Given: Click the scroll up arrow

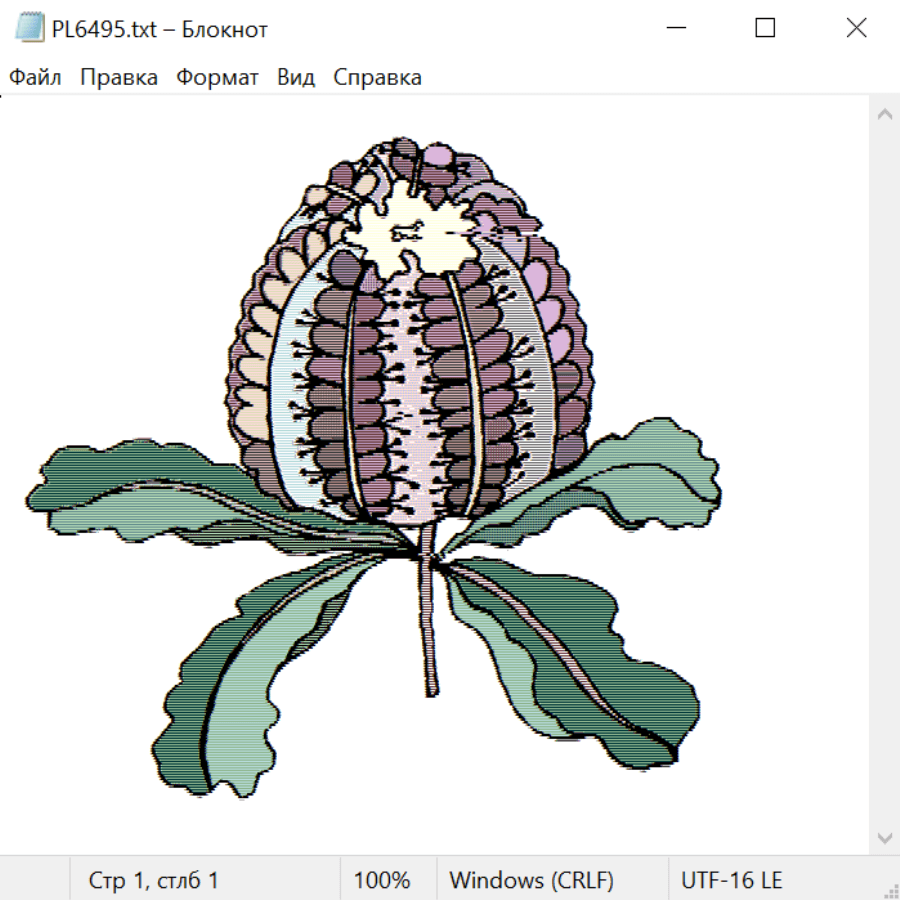Looking at the screenshot, I should pos(884,115).
